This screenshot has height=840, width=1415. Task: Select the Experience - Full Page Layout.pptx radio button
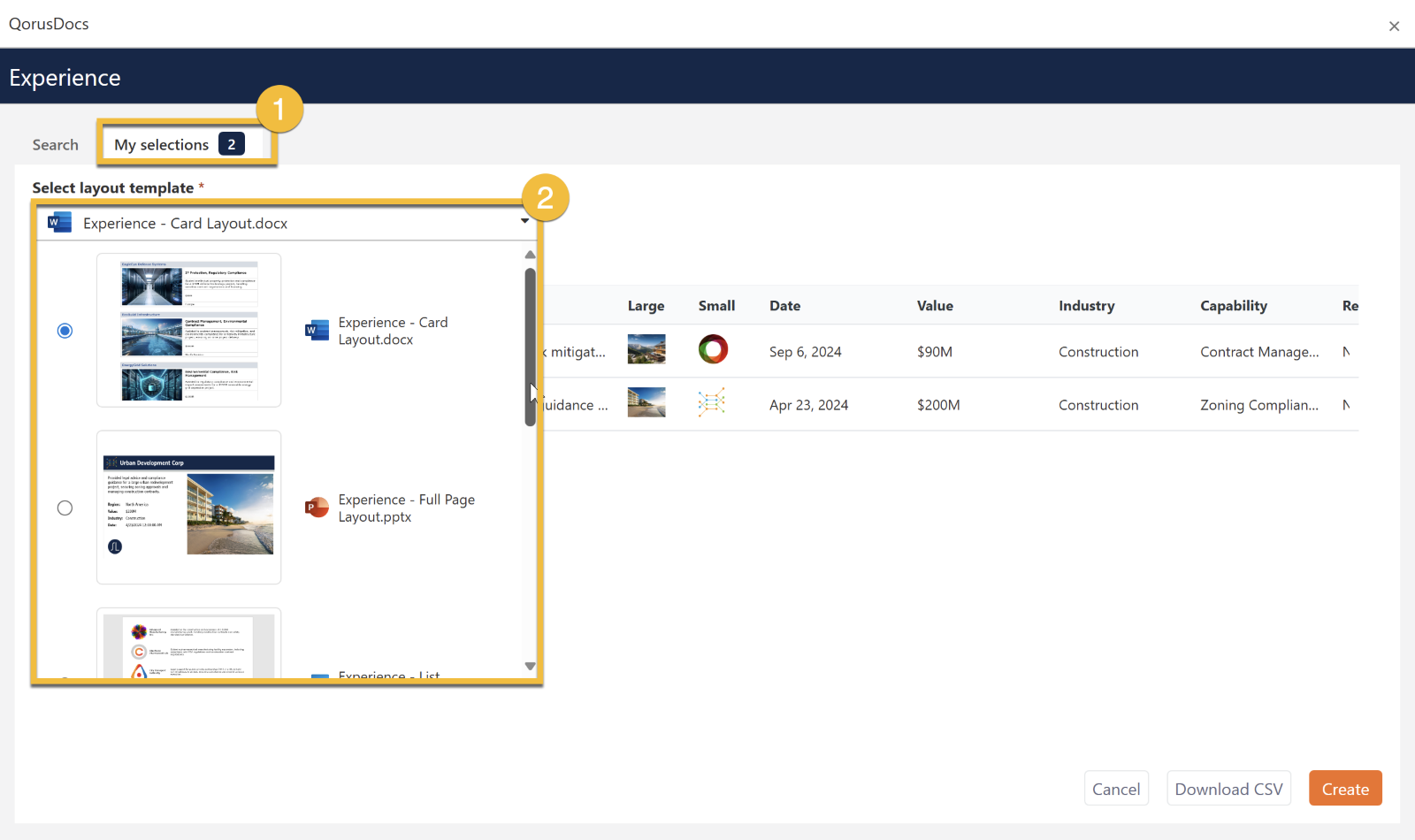65,508
